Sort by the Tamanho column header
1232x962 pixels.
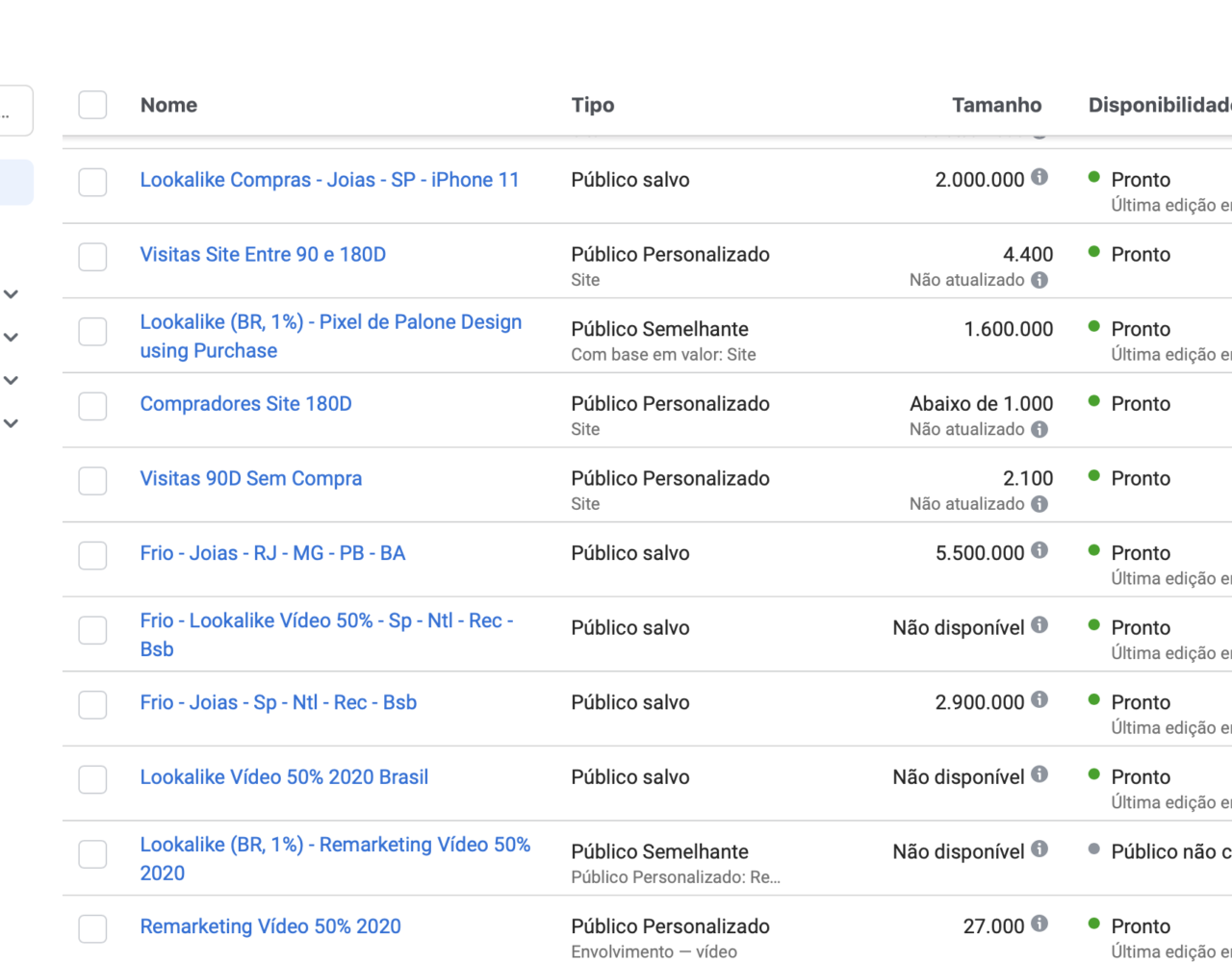[996, 105]
